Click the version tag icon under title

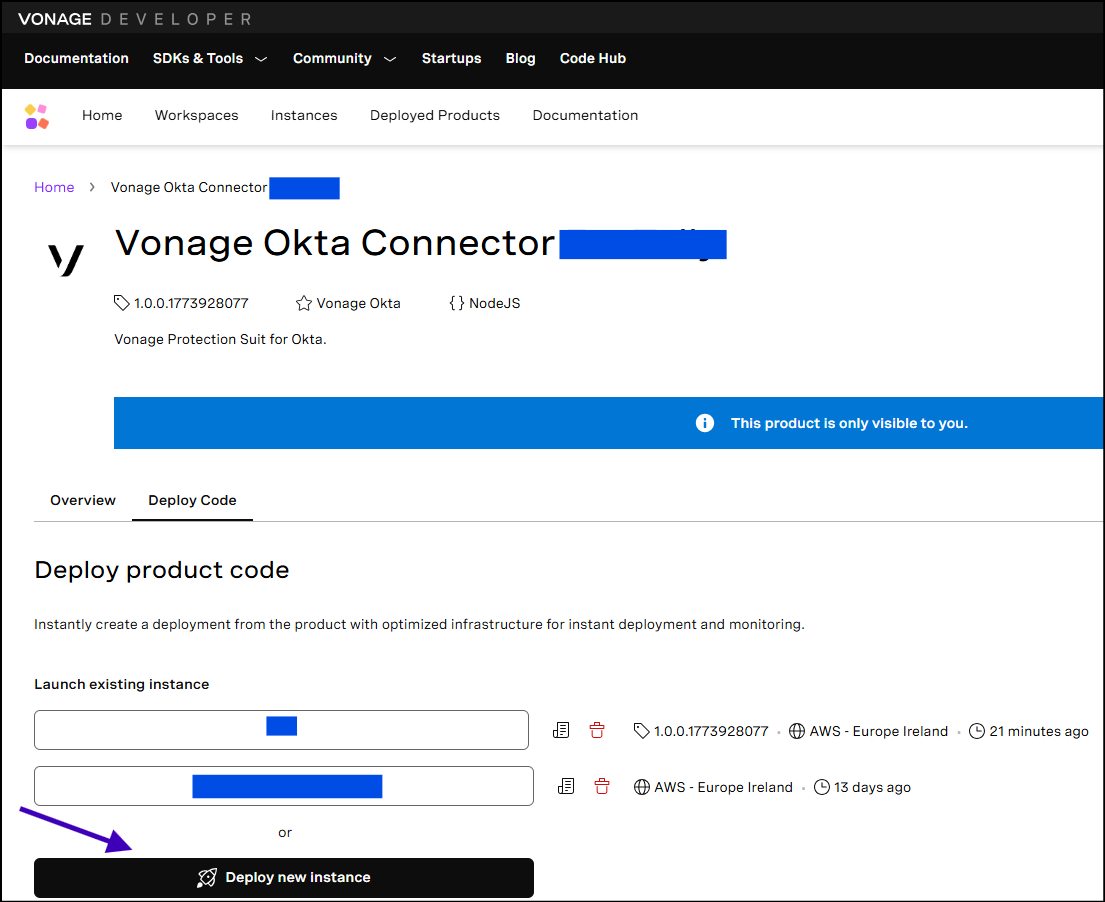pos(121,302)
